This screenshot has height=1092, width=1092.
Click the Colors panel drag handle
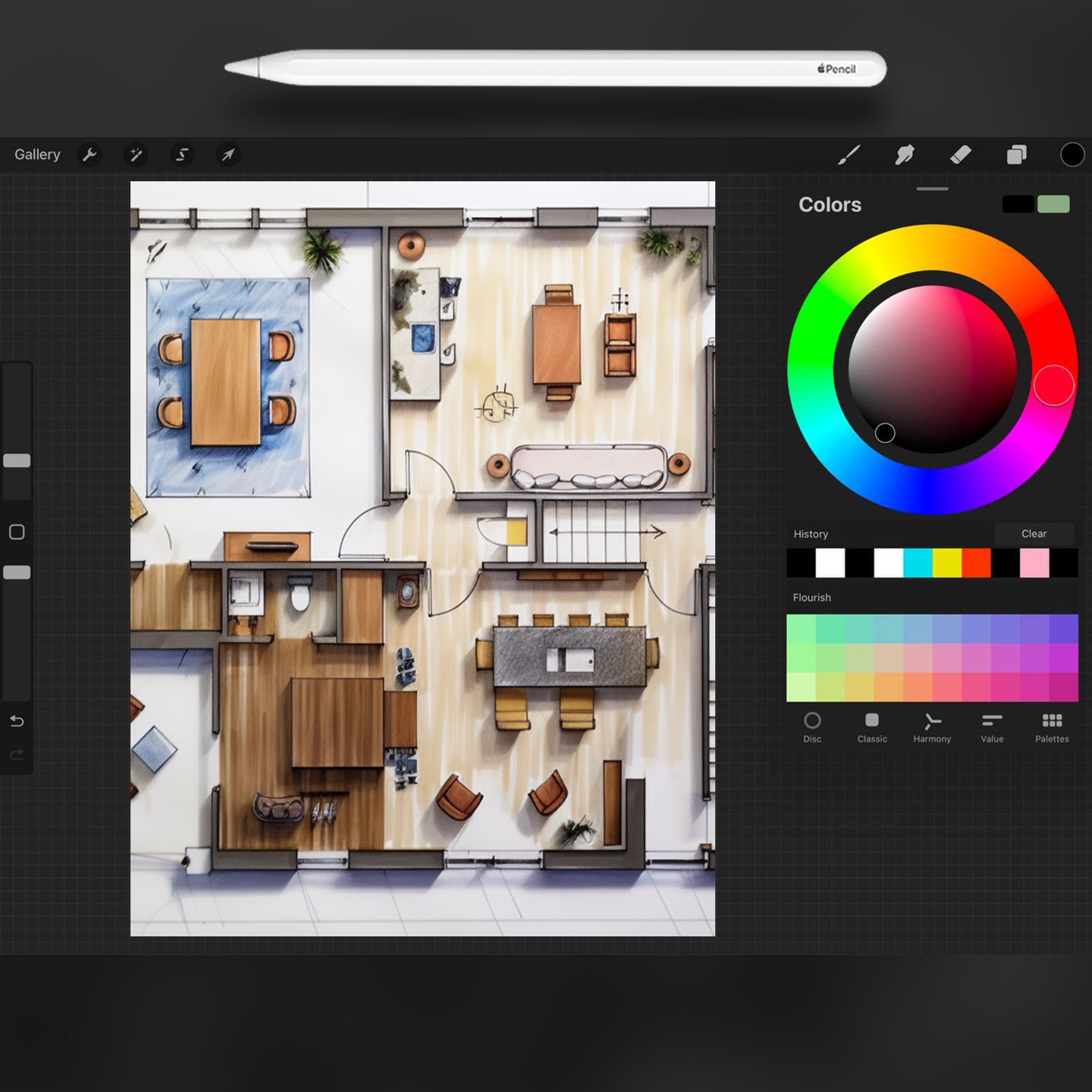(932, 189)
